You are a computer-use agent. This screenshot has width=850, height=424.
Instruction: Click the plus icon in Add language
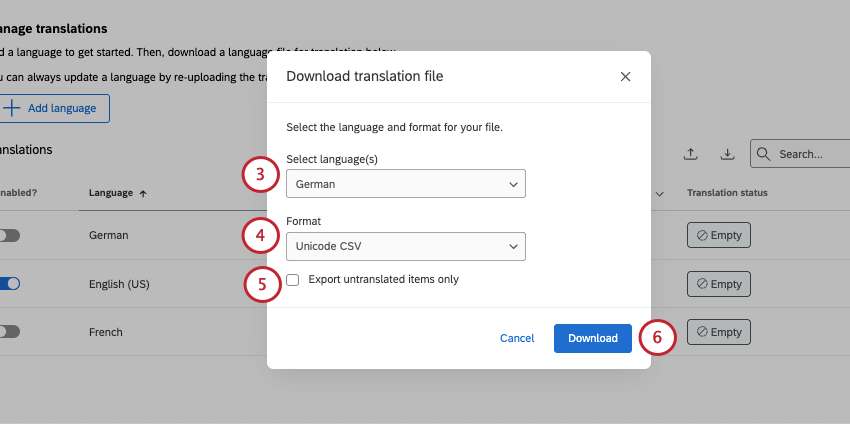click(11, 108)
